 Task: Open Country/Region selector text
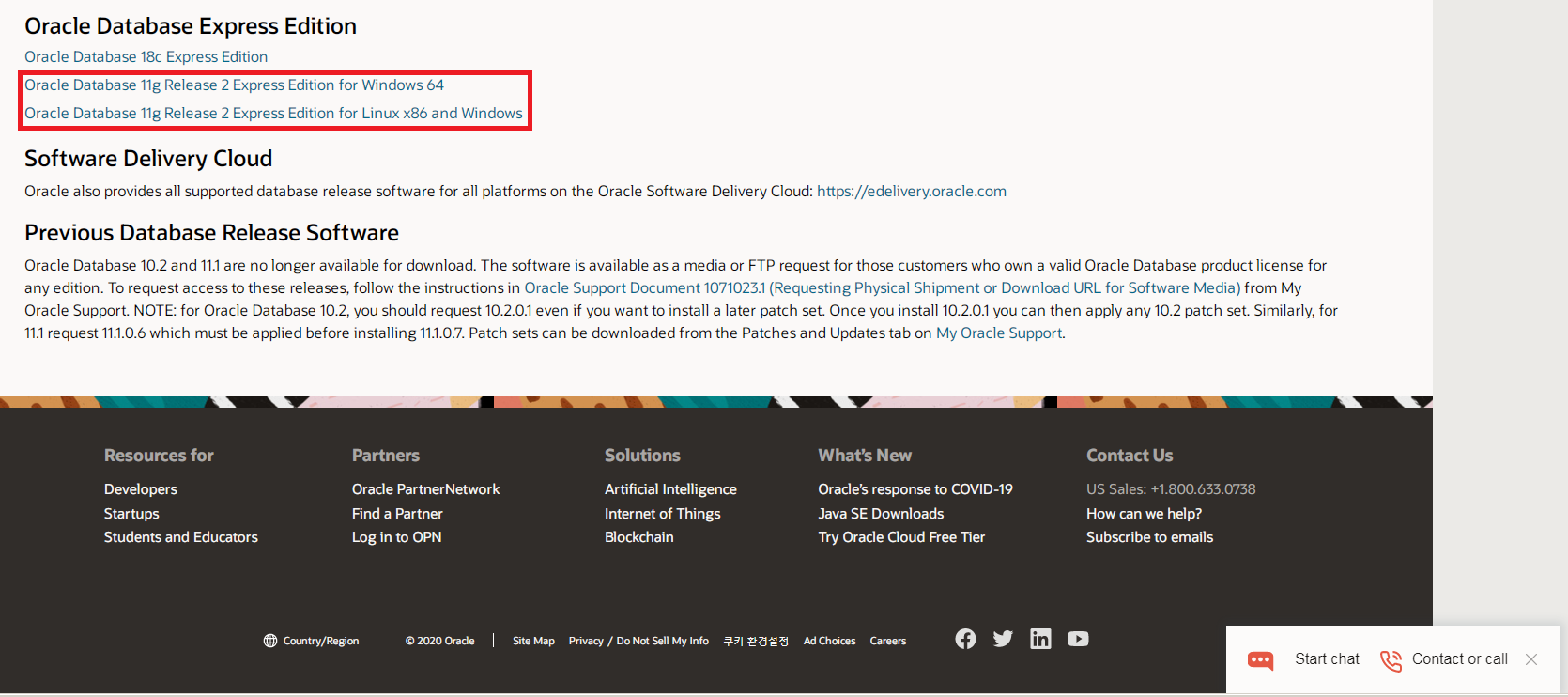click(321, 641)
